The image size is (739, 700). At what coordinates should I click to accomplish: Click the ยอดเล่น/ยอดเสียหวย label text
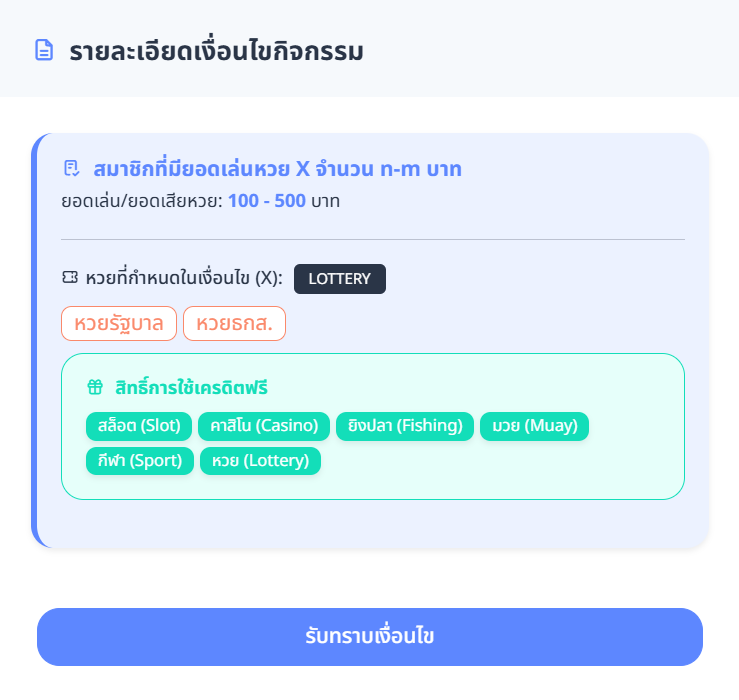[141, 201]
